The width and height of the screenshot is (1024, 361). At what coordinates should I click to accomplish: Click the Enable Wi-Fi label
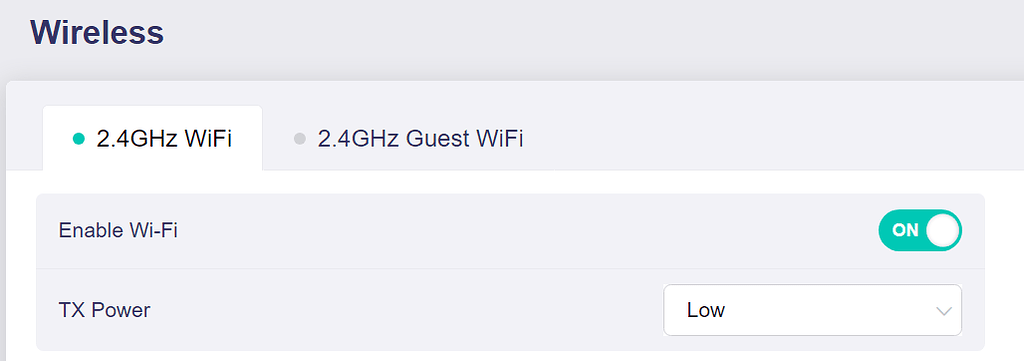tap(118, 230)
